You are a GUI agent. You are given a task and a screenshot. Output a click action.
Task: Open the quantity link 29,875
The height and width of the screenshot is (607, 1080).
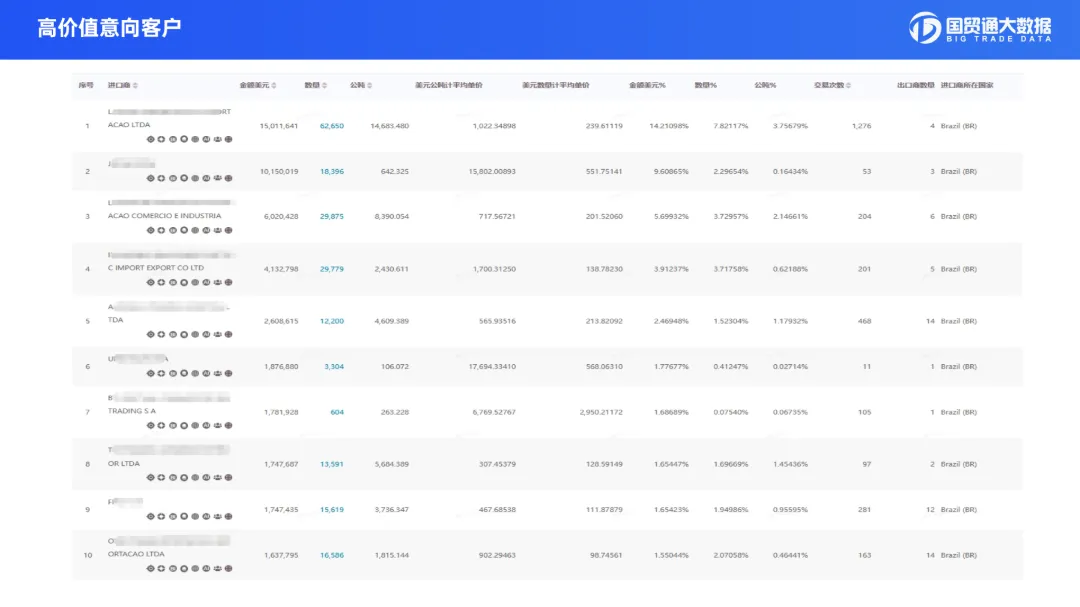click(331, 216)
